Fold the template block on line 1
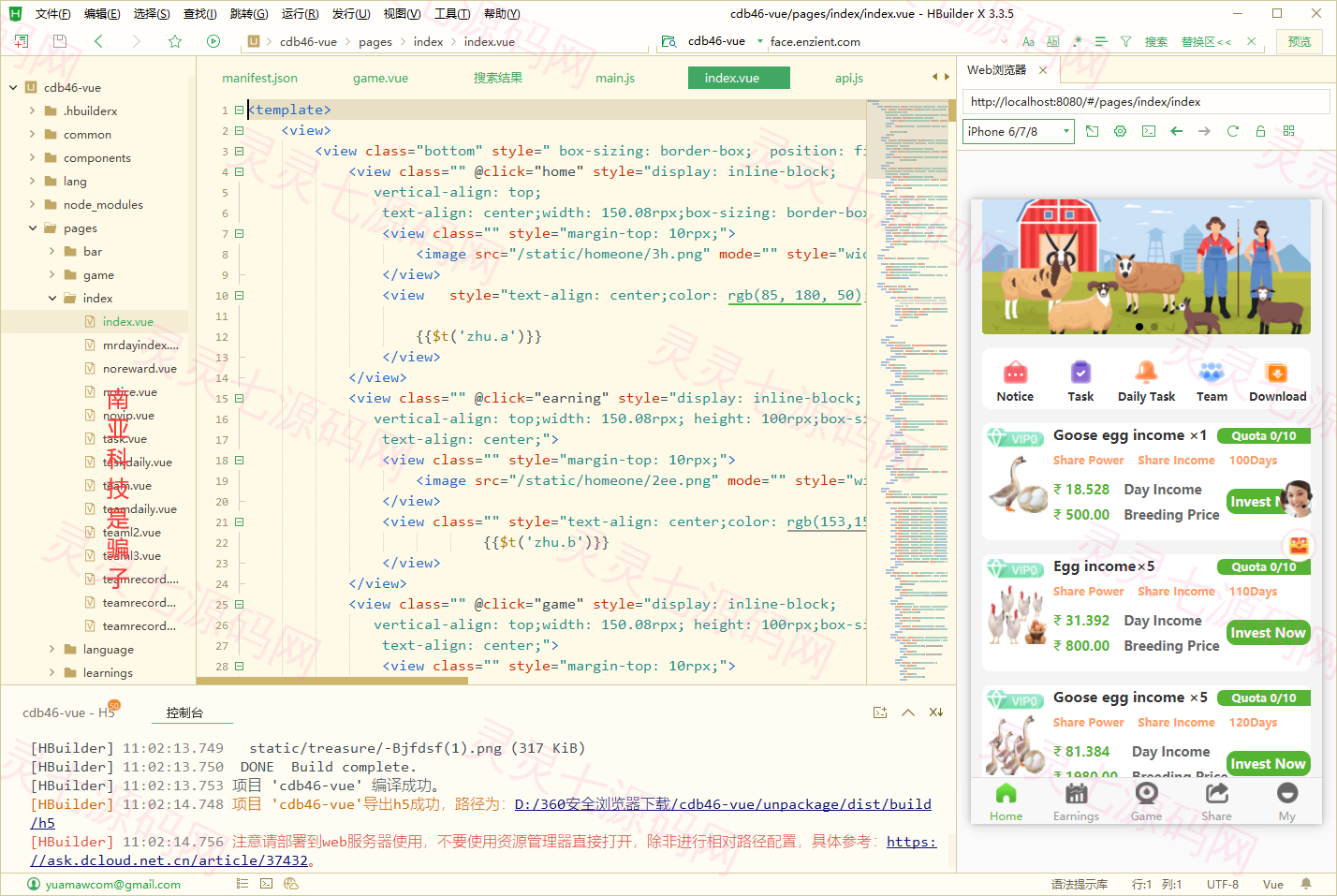This screenshot has height=896, width=1337. click(x=239, y=110)
